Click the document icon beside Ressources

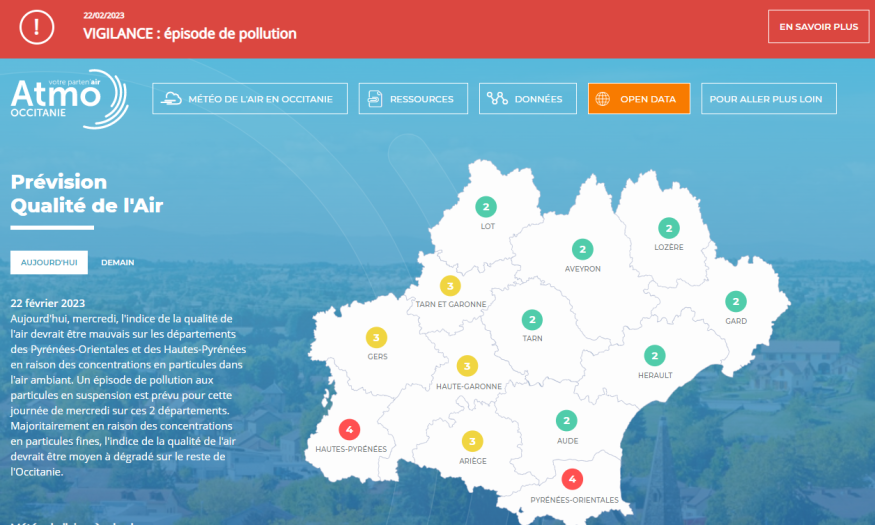coord(376,99)
